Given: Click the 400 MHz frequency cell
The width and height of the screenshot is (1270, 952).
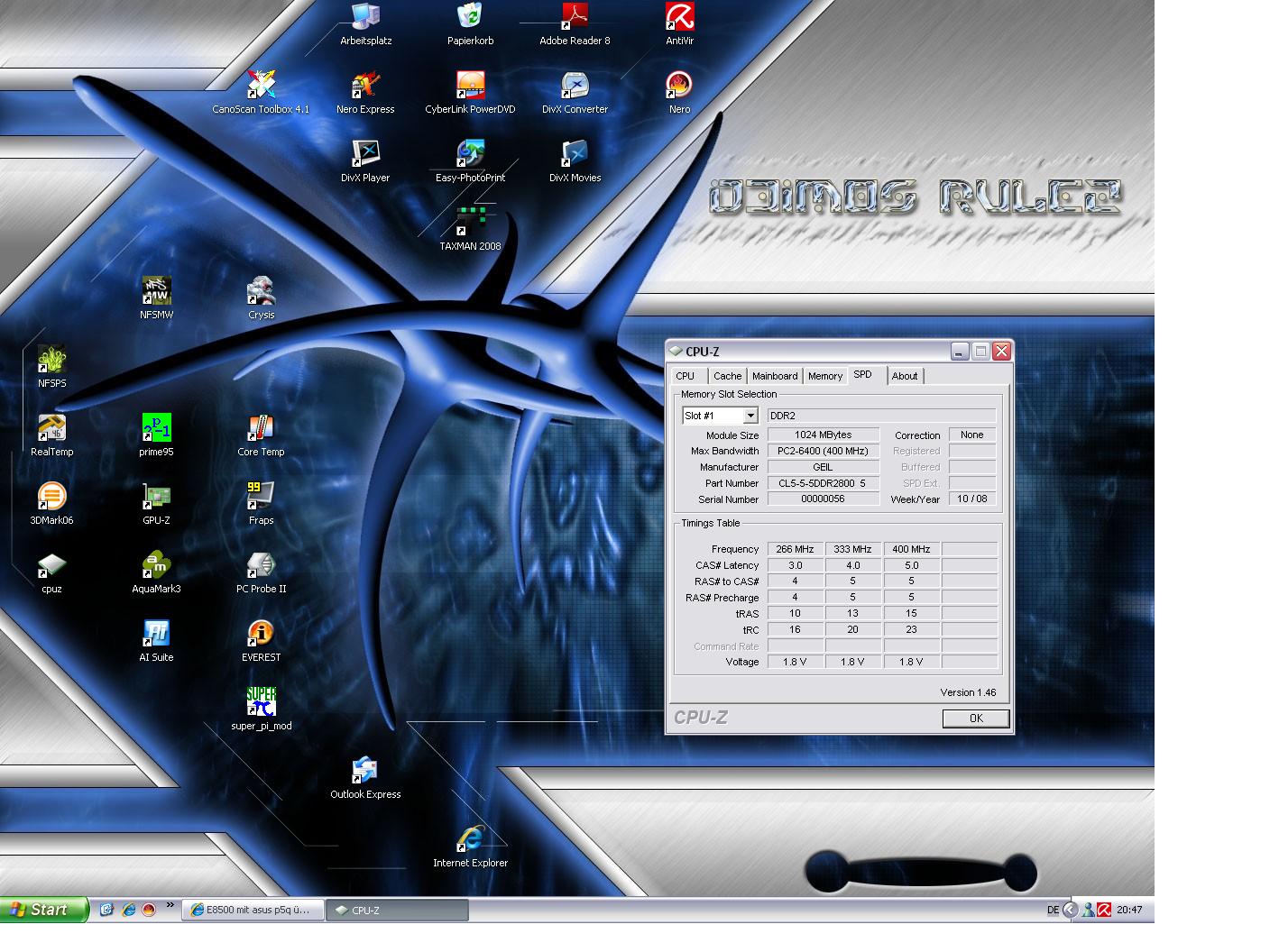Looking at the screenshot, I should pos(911,549).
